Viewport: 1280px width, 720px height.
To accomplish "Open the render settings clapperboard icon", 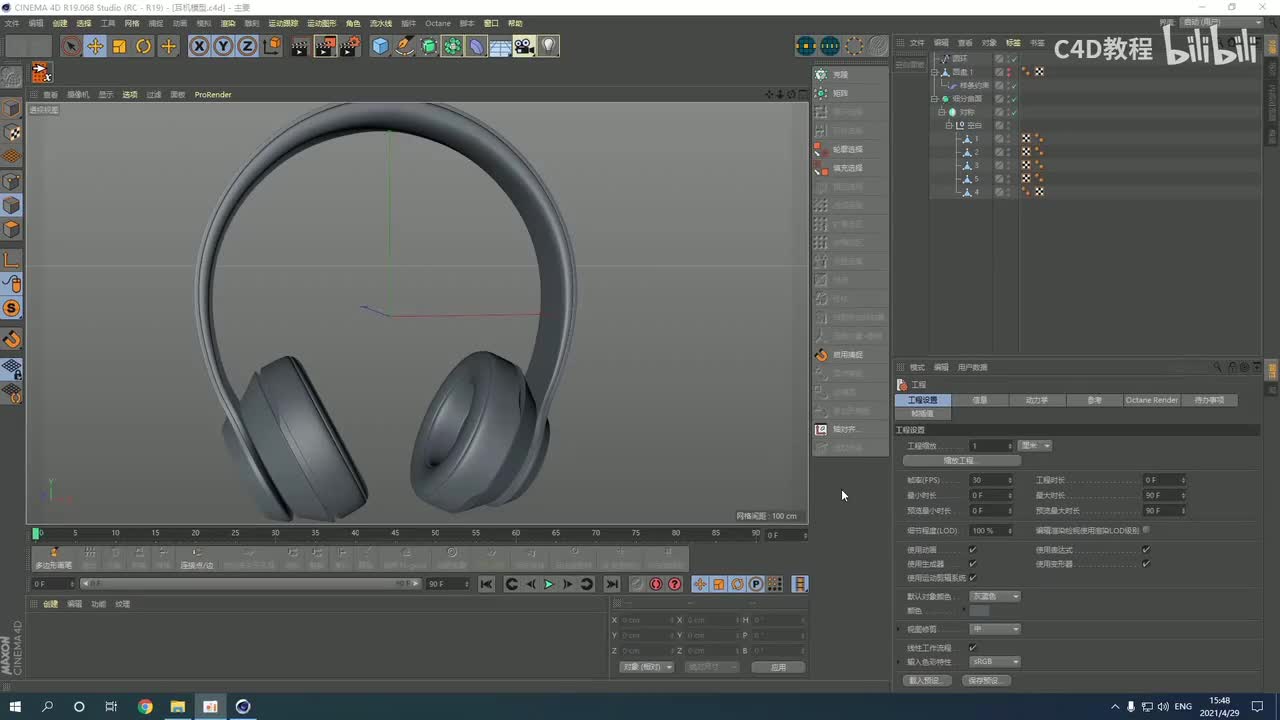I will coord(349,46).
